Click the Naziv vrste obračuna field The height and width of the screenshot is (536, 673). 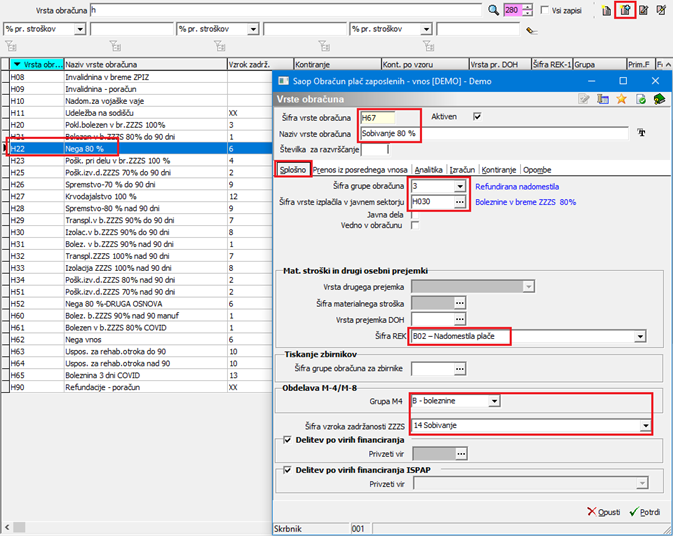[494, 133]
